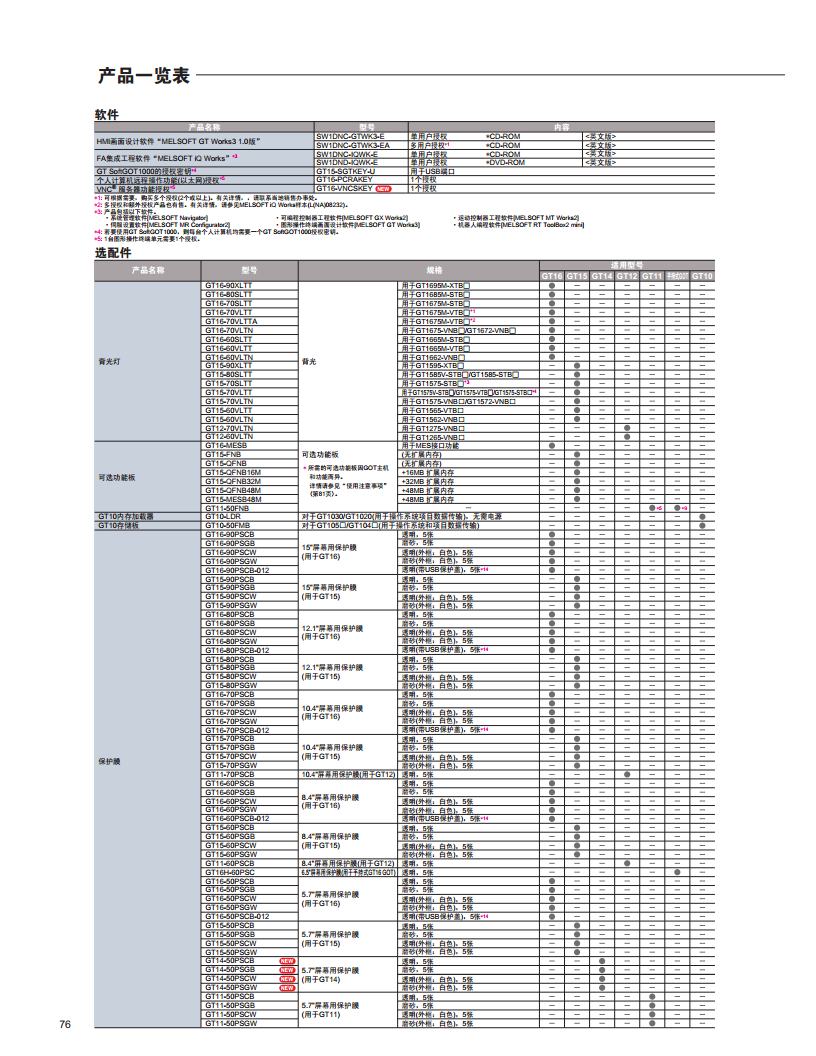Click the 'GT16-VNCSKEY' model text

344,189
